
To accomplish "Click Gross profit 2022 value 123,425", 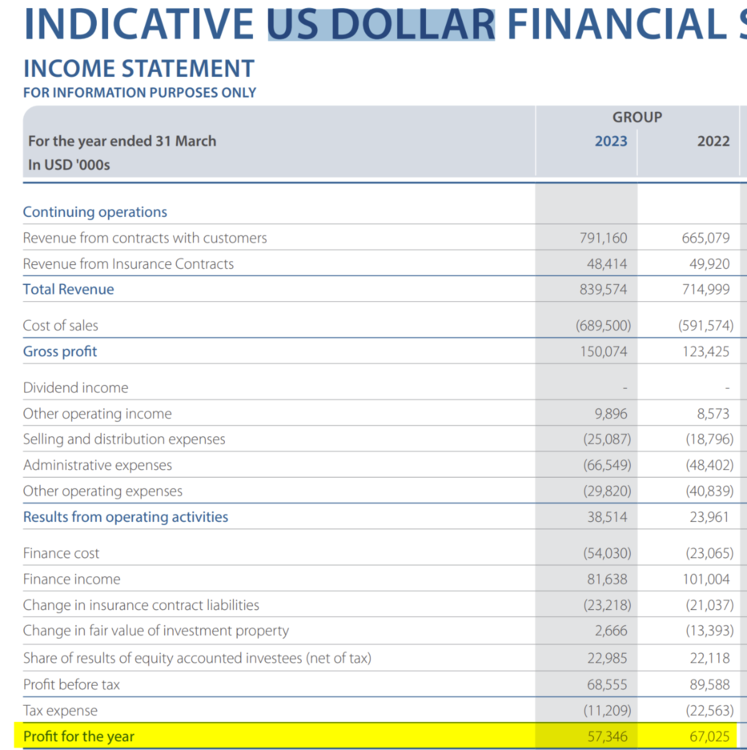I will (x=706, y=352).
